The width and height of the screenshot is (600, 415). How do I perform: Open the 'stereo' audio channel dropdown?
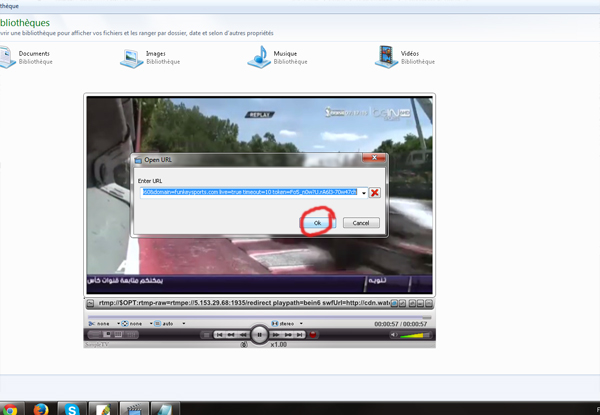click(301, 324)
